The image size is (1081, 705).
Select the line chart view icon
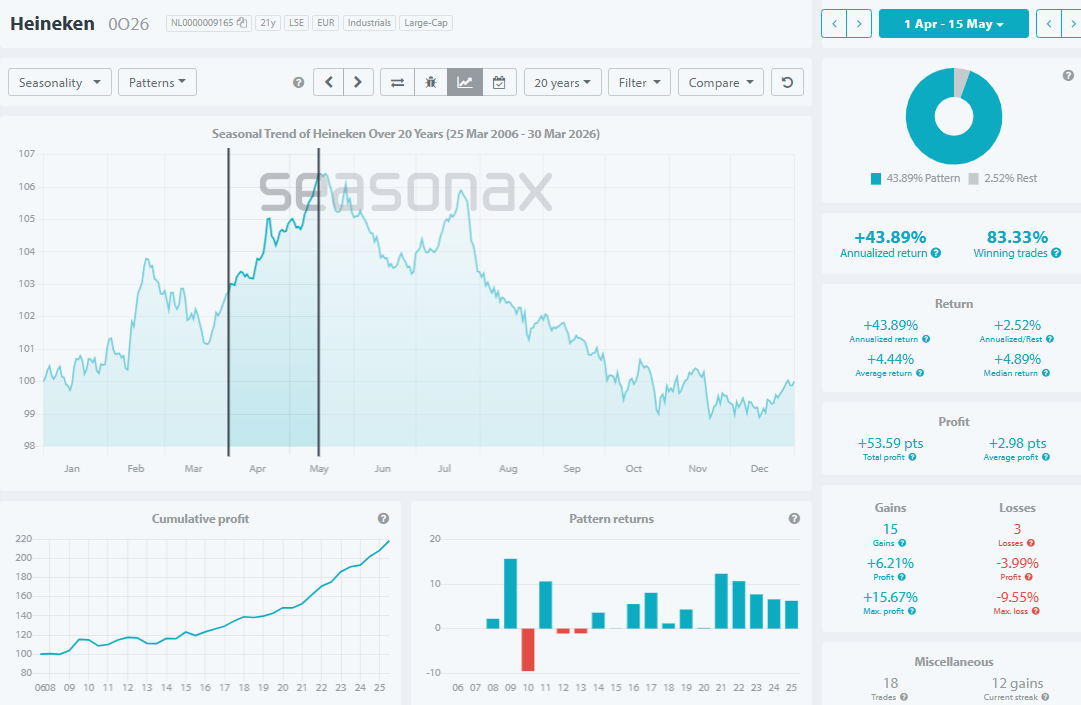click(x=464, y=82)
